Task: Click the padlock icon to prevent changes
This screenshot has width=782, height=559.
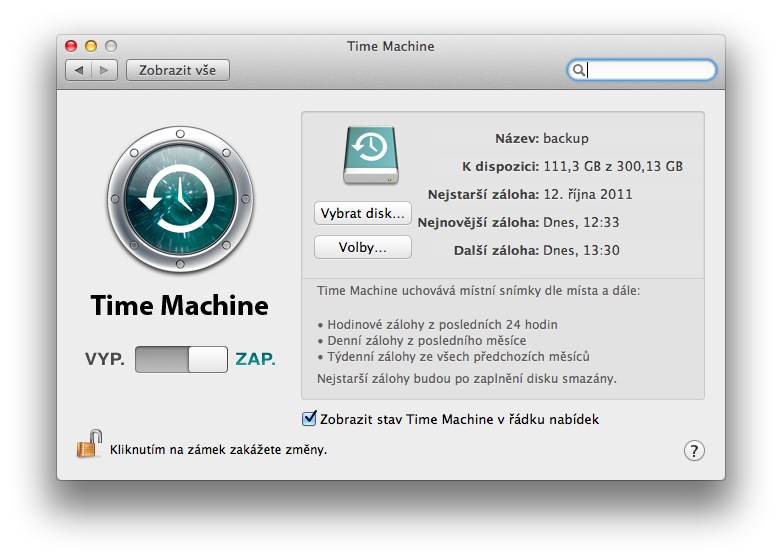Action: coord(89,444)
